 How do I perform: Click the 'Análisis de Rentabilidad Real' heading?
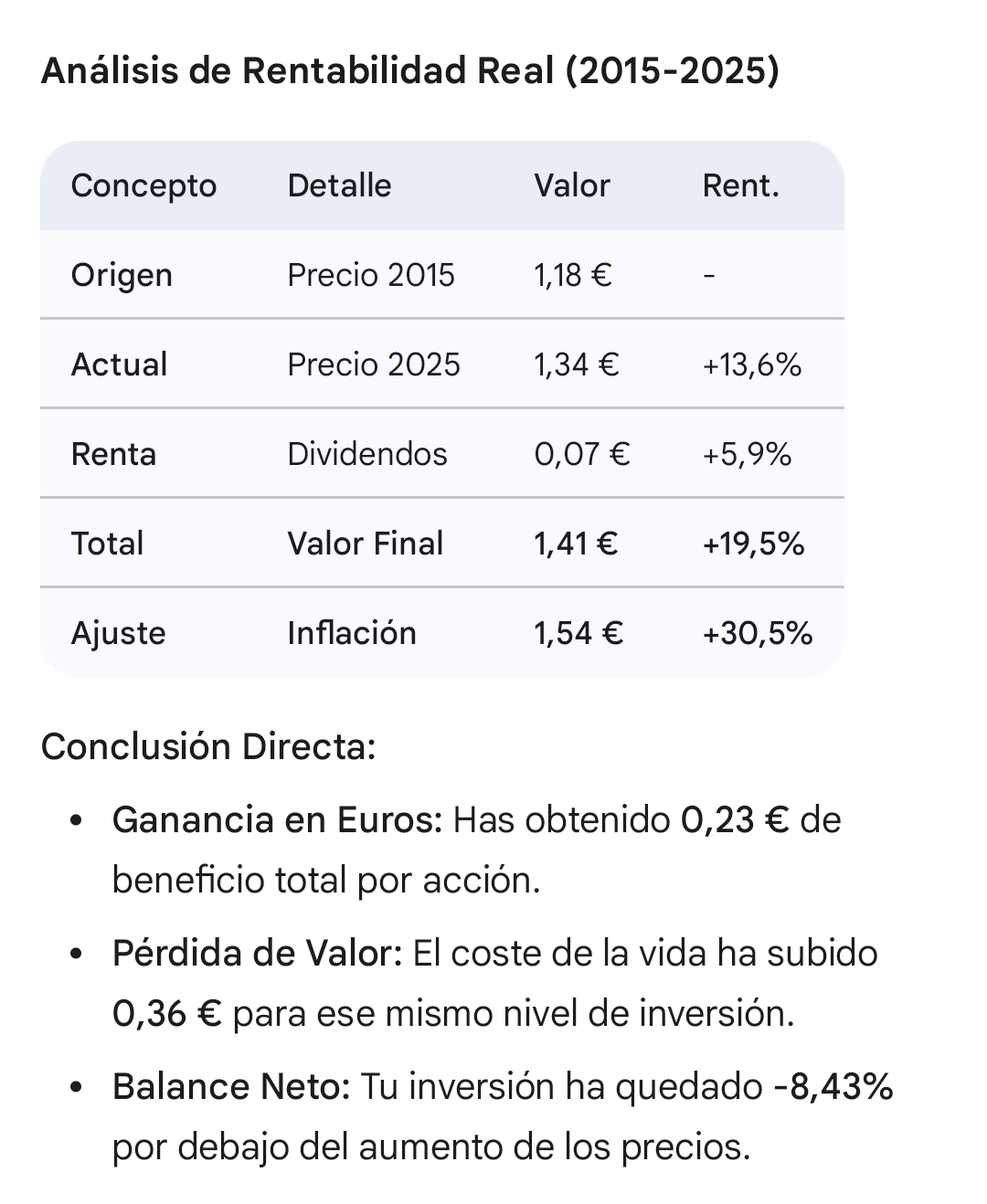click(410, 70)
